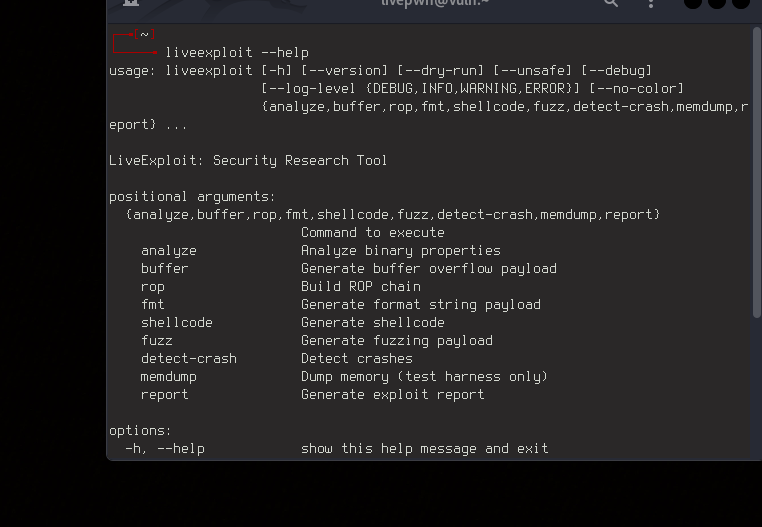Click the typed "liveexploit --help" command
The image size is (762, 527).
237,52
